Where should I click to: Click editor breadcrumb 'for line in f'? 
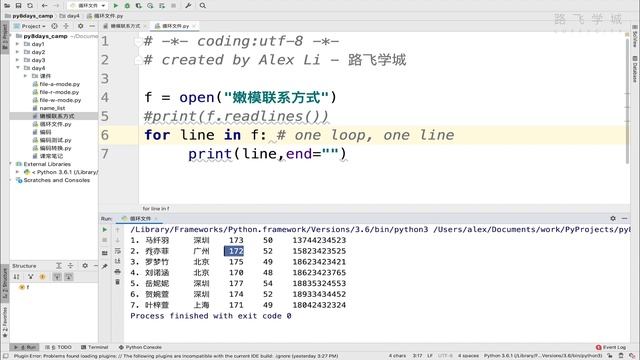(156, 209)
